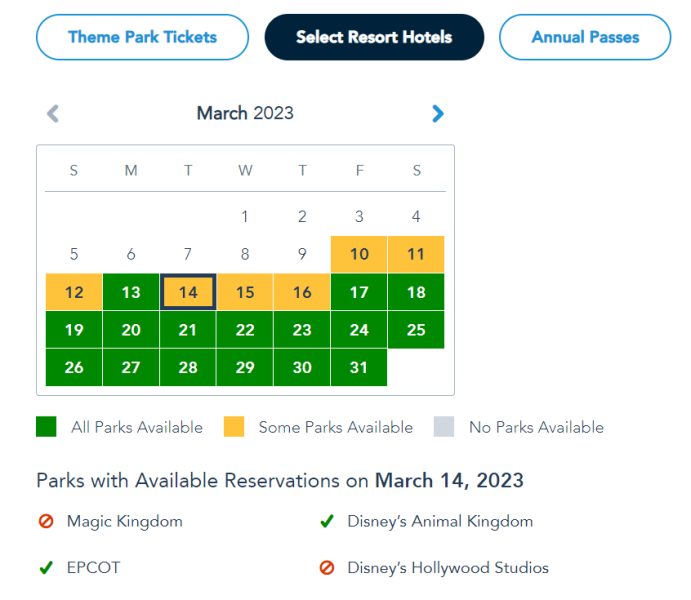Select March 12 date cell
Image resolution: width=691 pixels, height=600 pixels.
tap(74, 292)
